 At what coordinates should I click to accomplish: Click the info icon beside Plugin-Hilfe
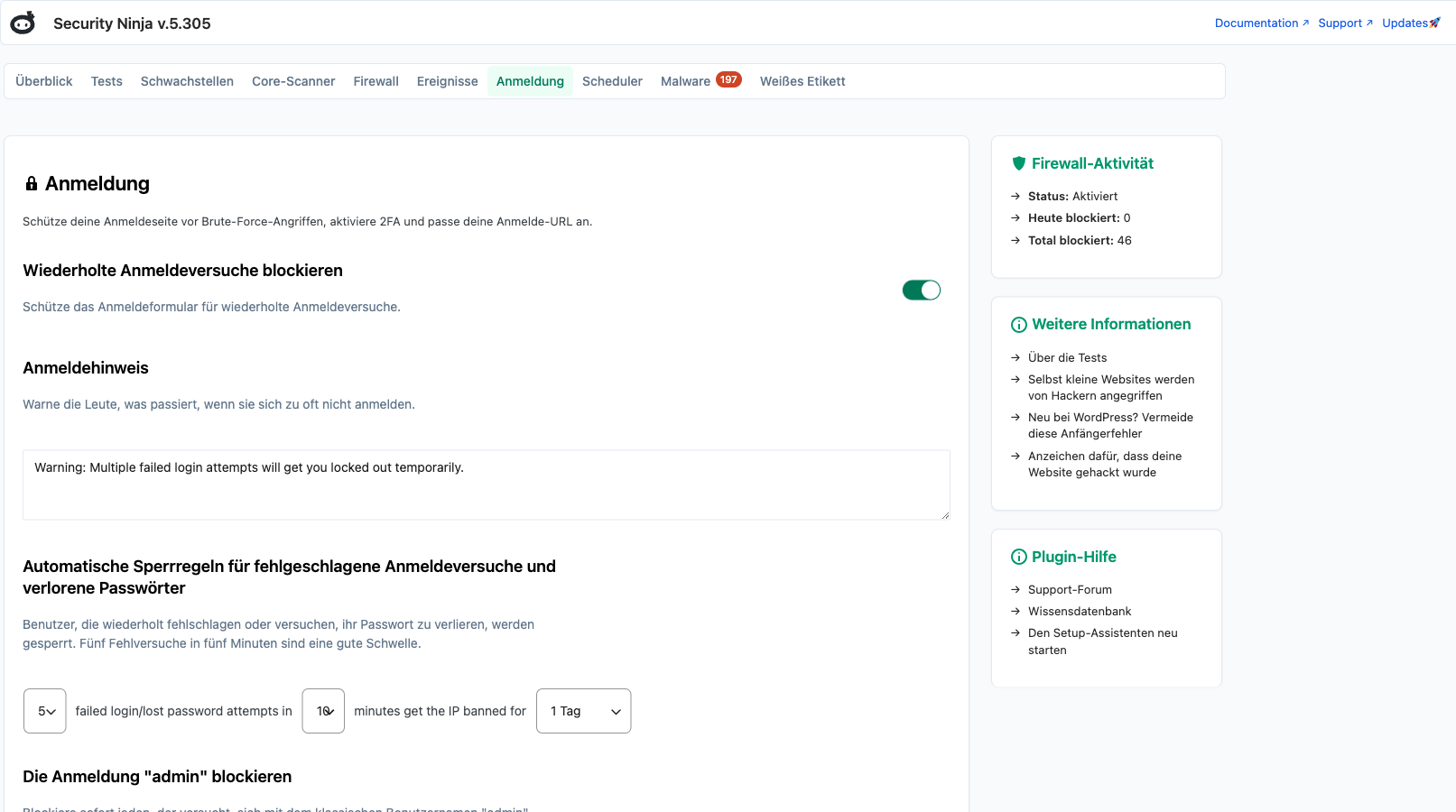pyautogui.click(x=1019, y=557)
